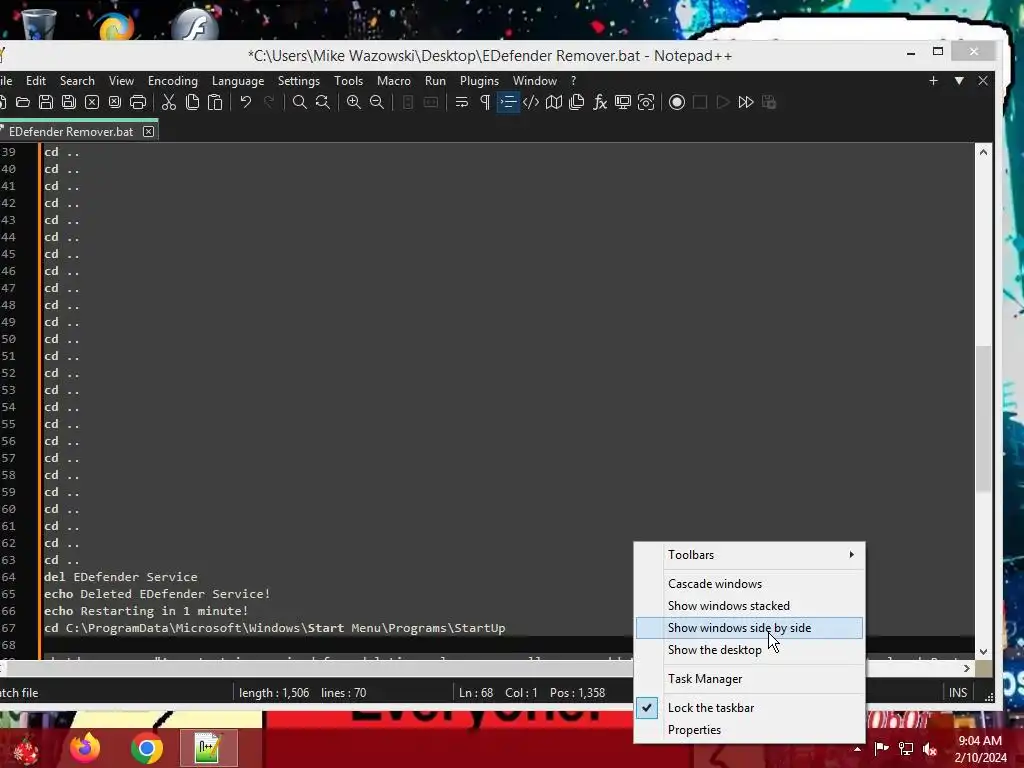This screenshot has height=768, width=1024.
Task: Expand the Toolbars submenu
Action: tap(749, 555)
